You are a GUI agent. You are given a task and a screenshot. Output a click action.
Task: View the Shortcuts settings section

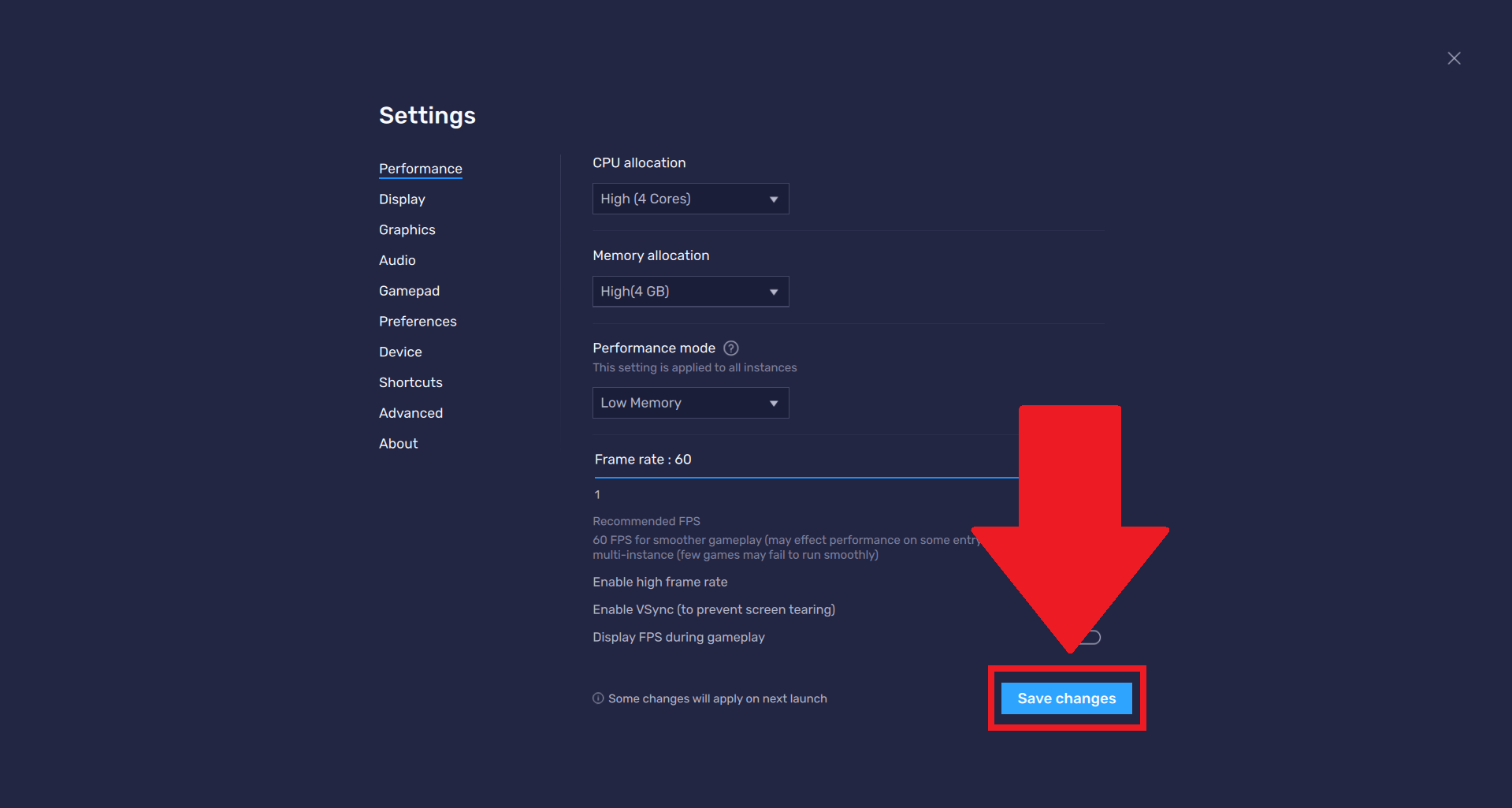tap(410, 382)
